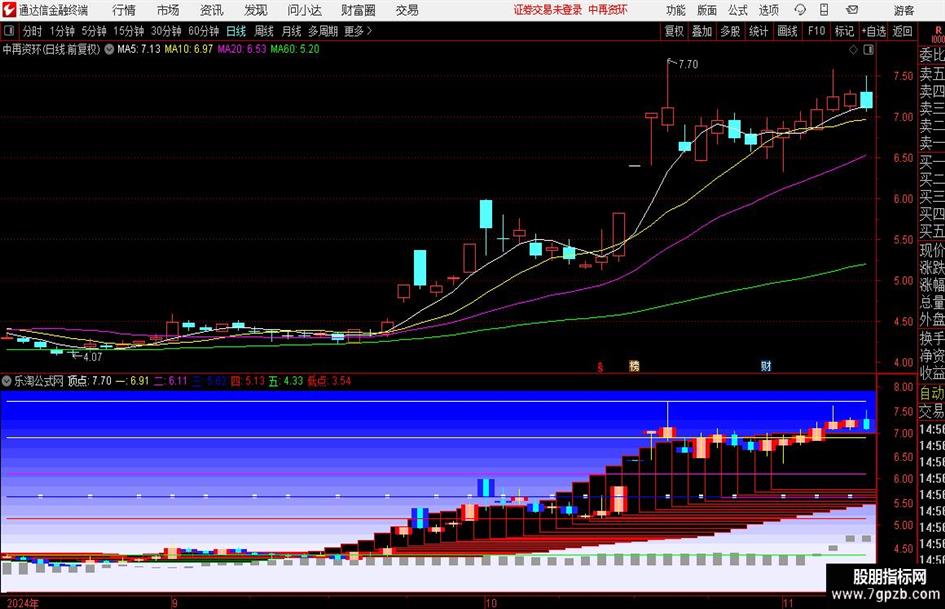This screenshot has height=609, width=945.
Task: Click the 证券交易未登录 login link
Action: [548, 10]
